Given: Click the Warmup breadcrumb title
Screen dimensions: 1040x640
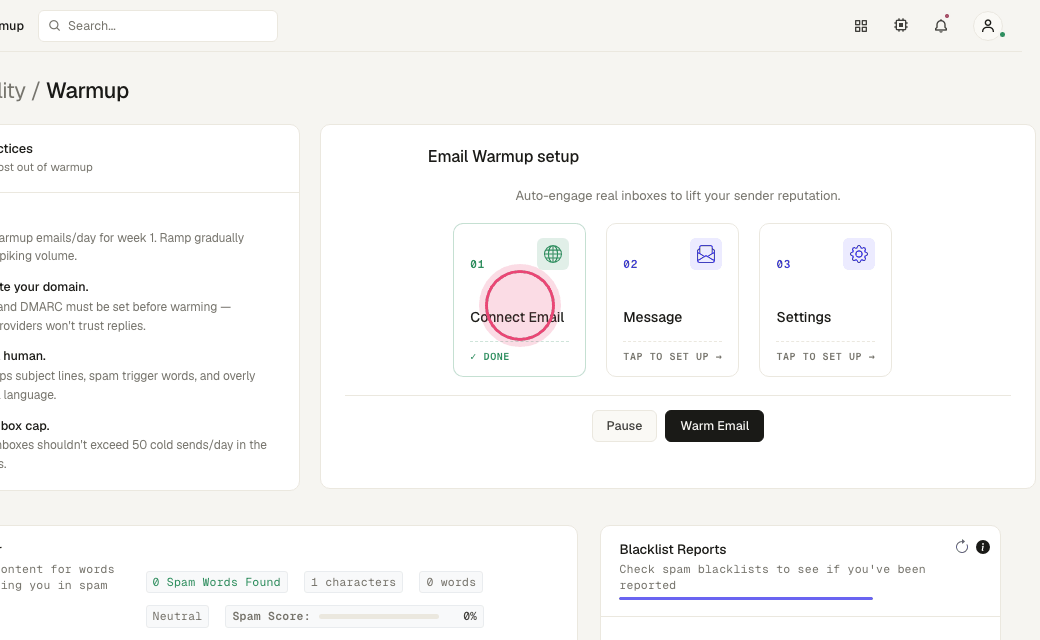Looking at the screenshot, I should 88,90.
